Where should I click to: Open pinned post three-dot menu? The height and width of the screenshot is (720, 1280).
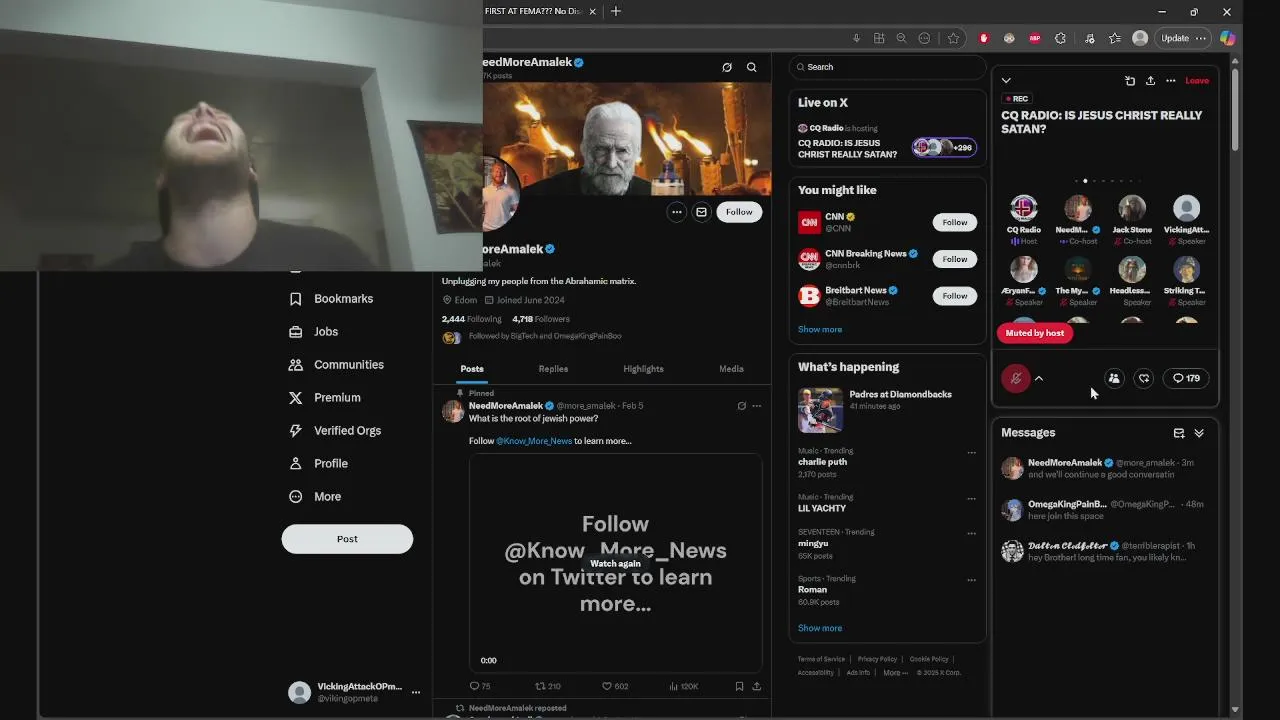coord(756,406)
